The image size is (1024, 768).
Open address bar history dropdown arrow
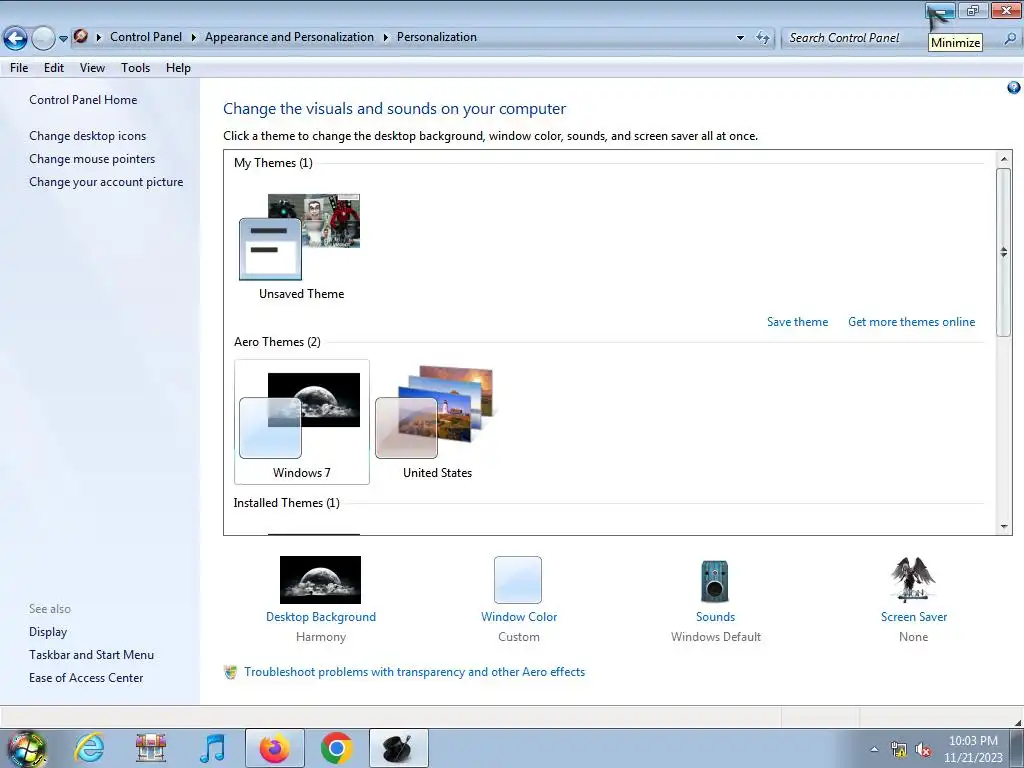pos(740,38)
